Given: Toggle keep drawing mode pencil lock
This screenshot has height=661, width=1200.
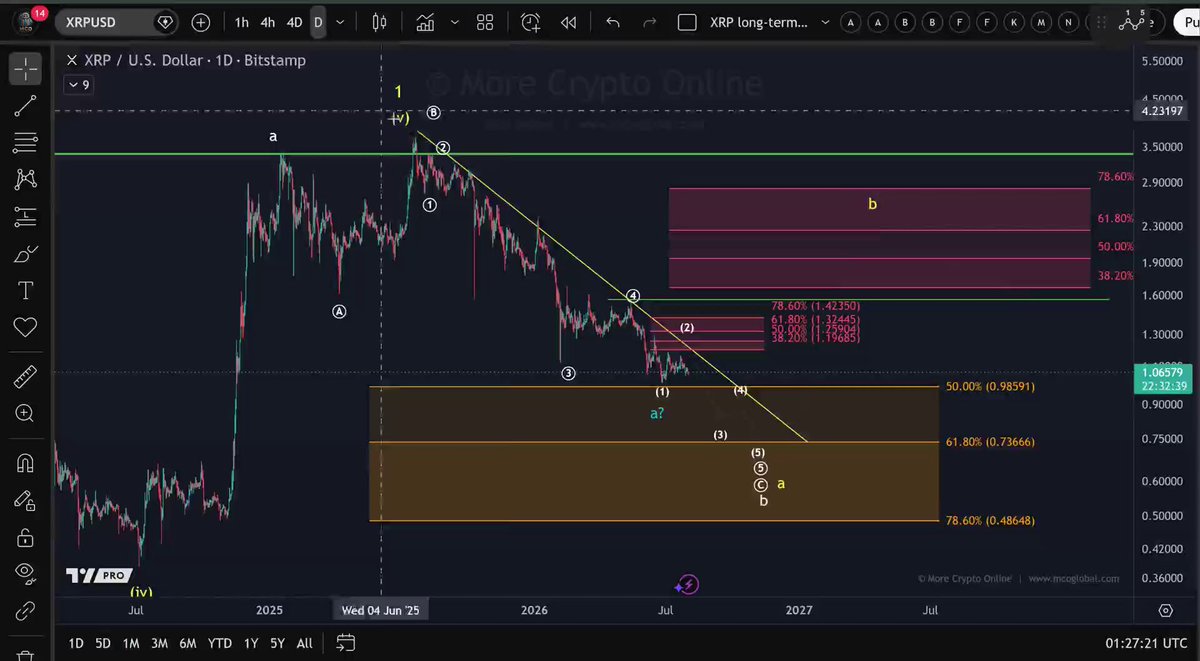Looking at the screenshot, I should [25, 500].
